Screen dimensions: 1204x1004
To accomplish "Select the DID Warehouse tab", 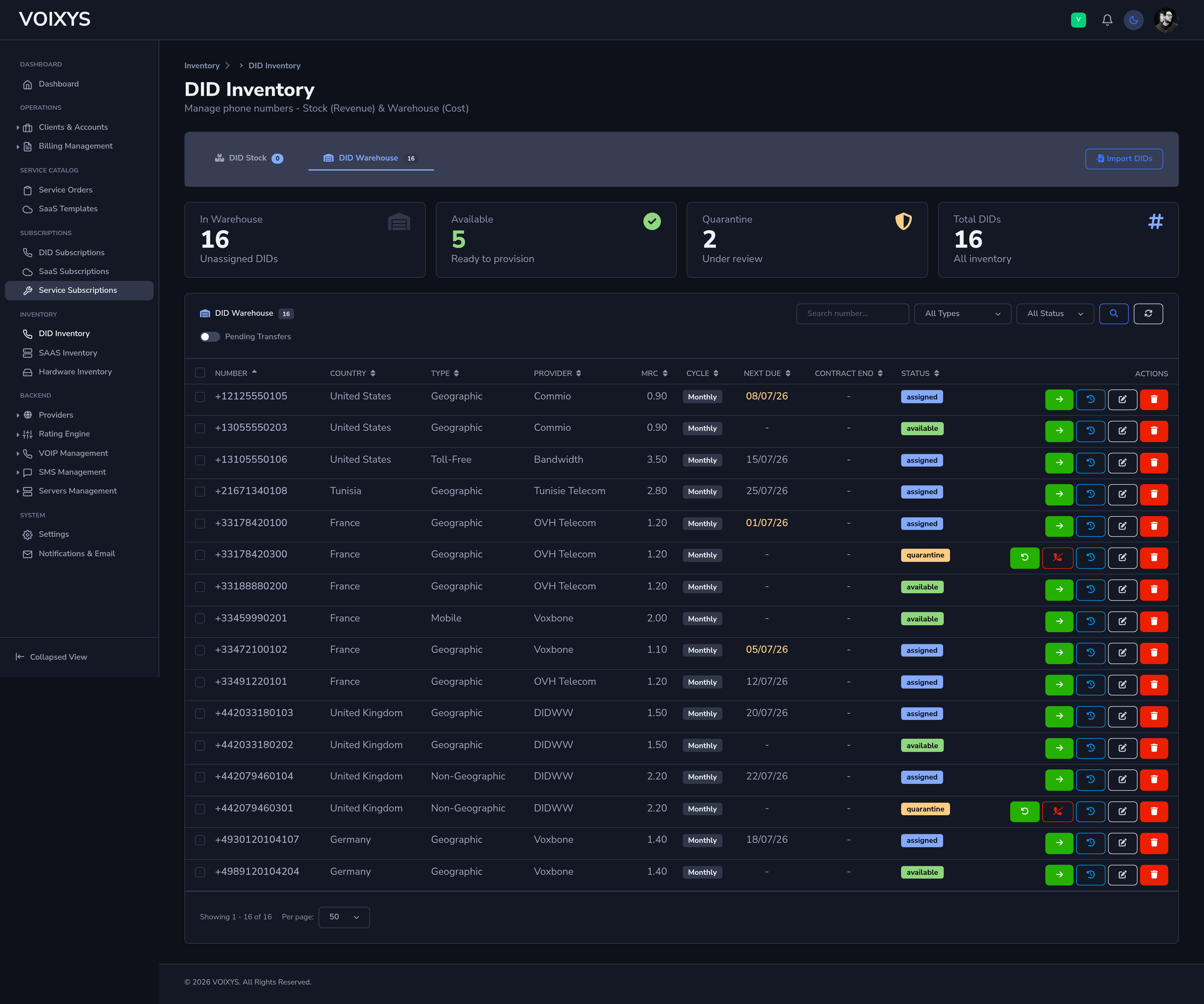I will 371,158.
